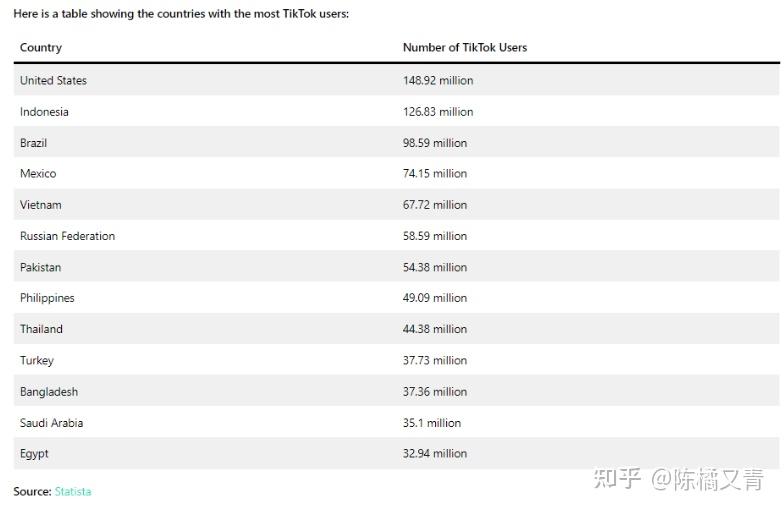Click the Country column header

pyautogui.click(x=41, y=47)
